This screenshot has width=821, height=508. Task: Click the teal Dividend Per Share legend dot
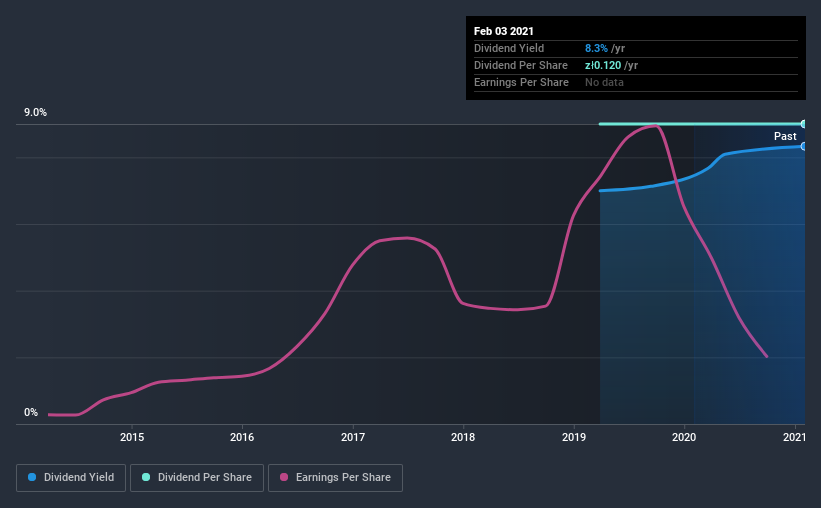point(146,477)
